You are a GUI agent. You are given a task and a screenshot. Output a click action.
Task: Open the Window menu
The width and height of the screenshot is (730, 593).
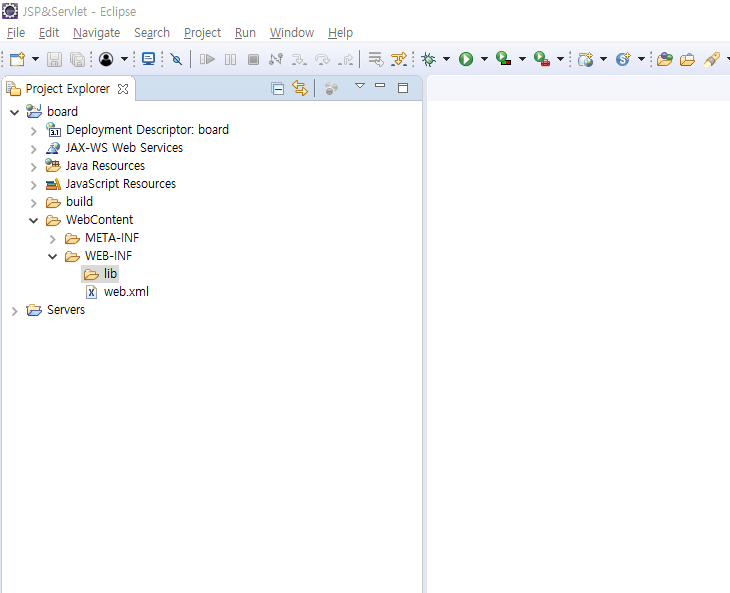pyautogui.click(x=292, y=33)
